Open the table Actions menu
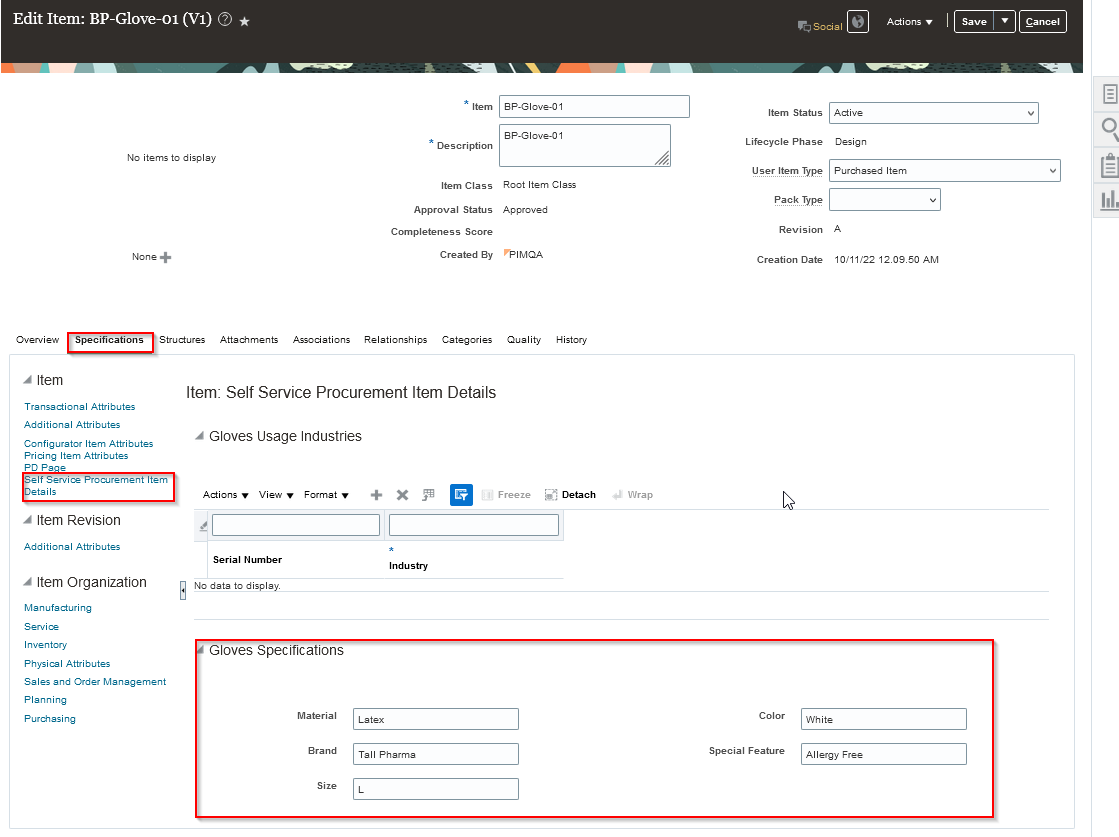This screenshot has width=1119, height=837. [x=226, y=494]
